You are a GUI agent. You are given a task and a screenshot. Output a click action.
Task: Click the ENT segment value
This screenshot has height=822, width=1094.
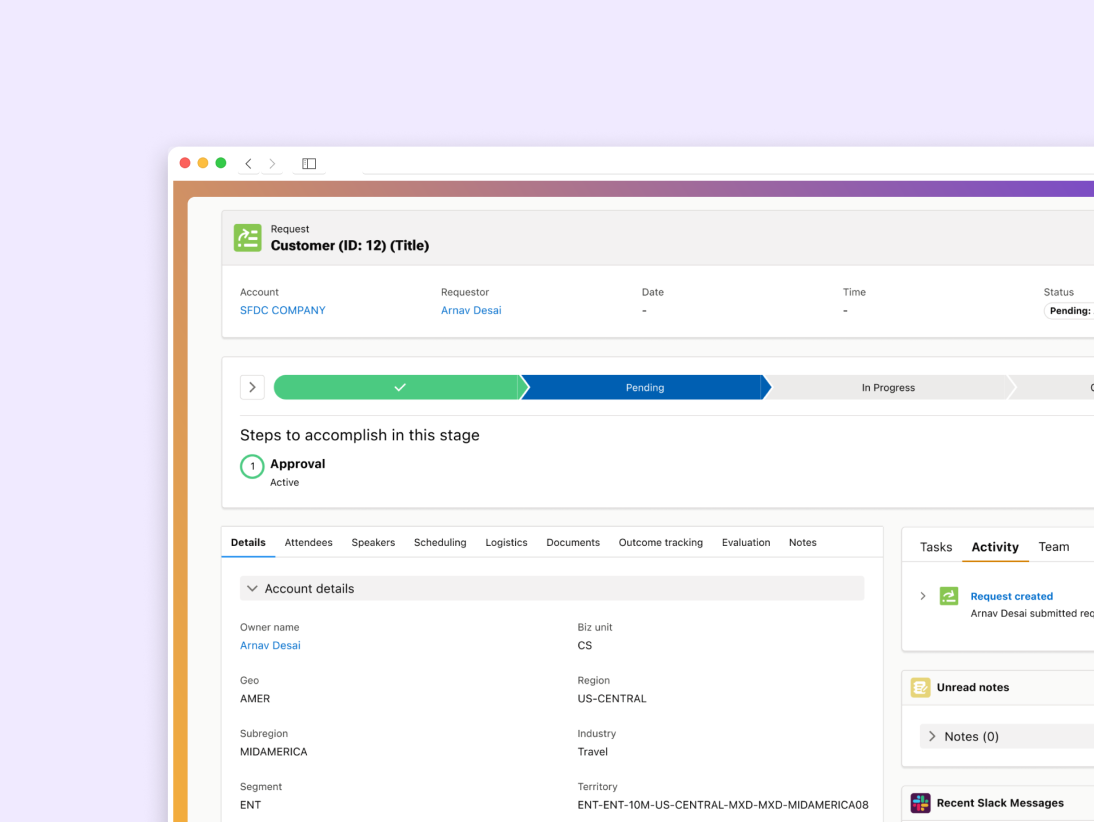(250, 805)
